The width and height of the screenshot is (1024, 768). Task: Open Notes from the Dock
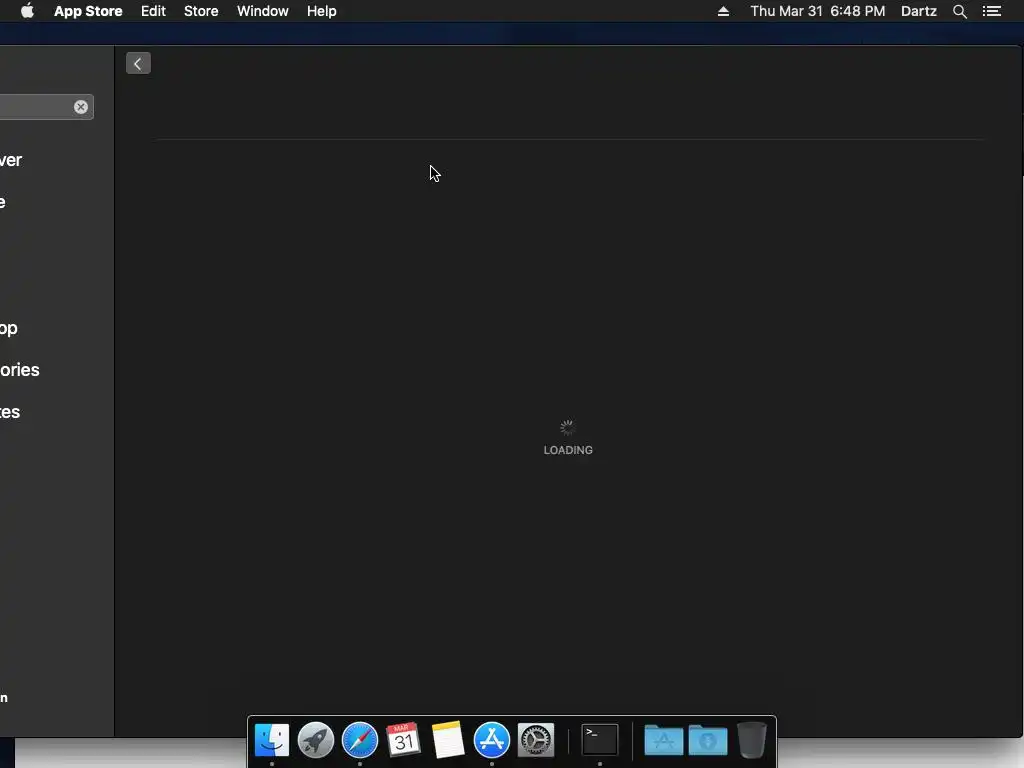coord(448,740)
